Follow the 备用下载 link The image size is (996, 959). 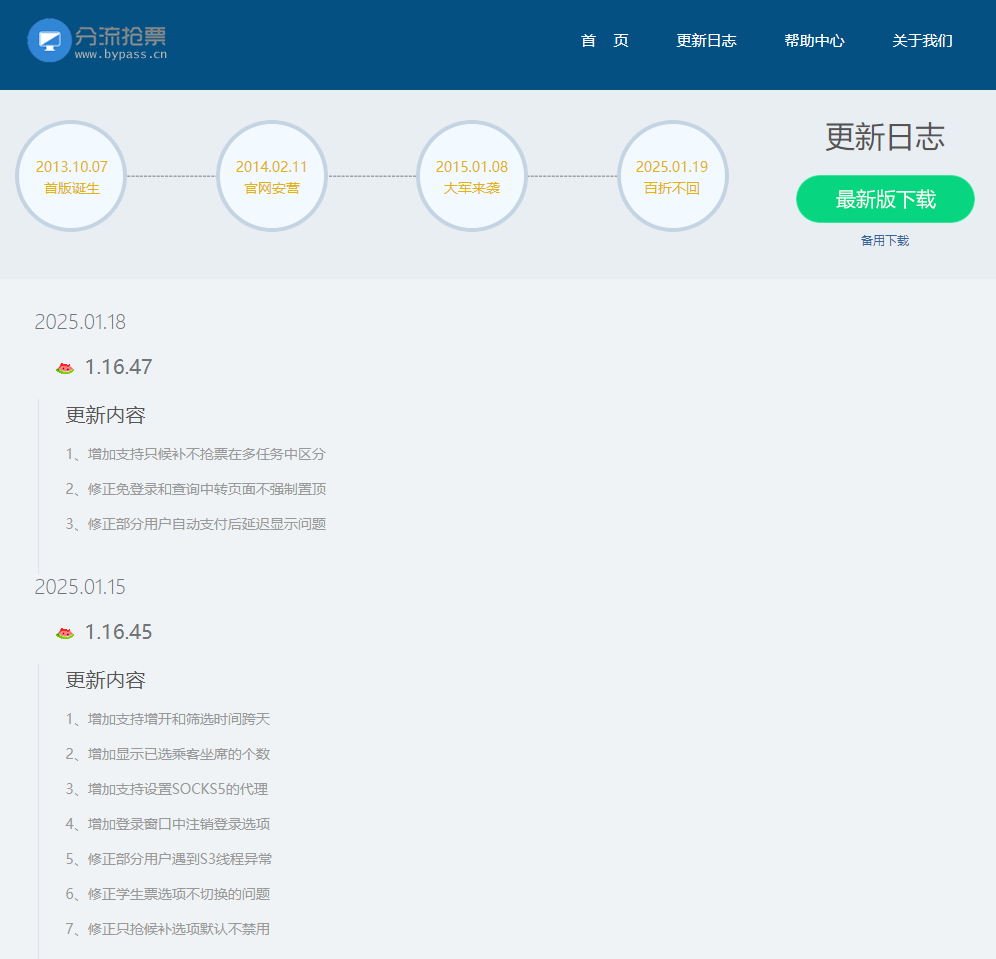[x=885, y=240]
